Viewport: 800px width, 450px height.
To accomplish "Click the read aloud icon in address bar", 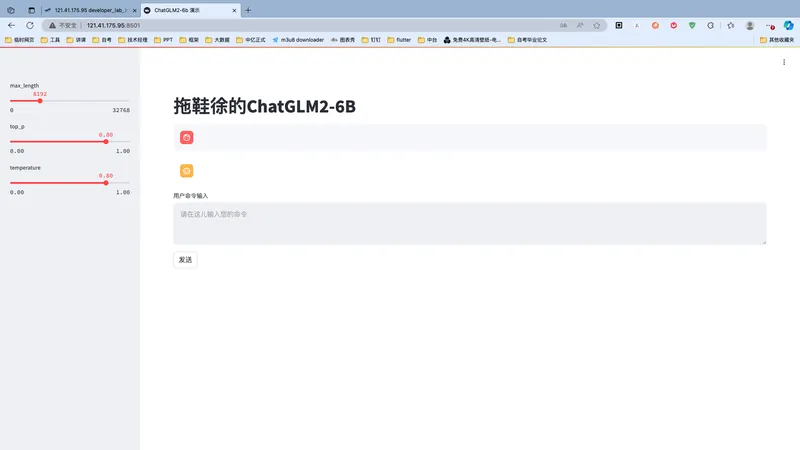I will 580,25.
